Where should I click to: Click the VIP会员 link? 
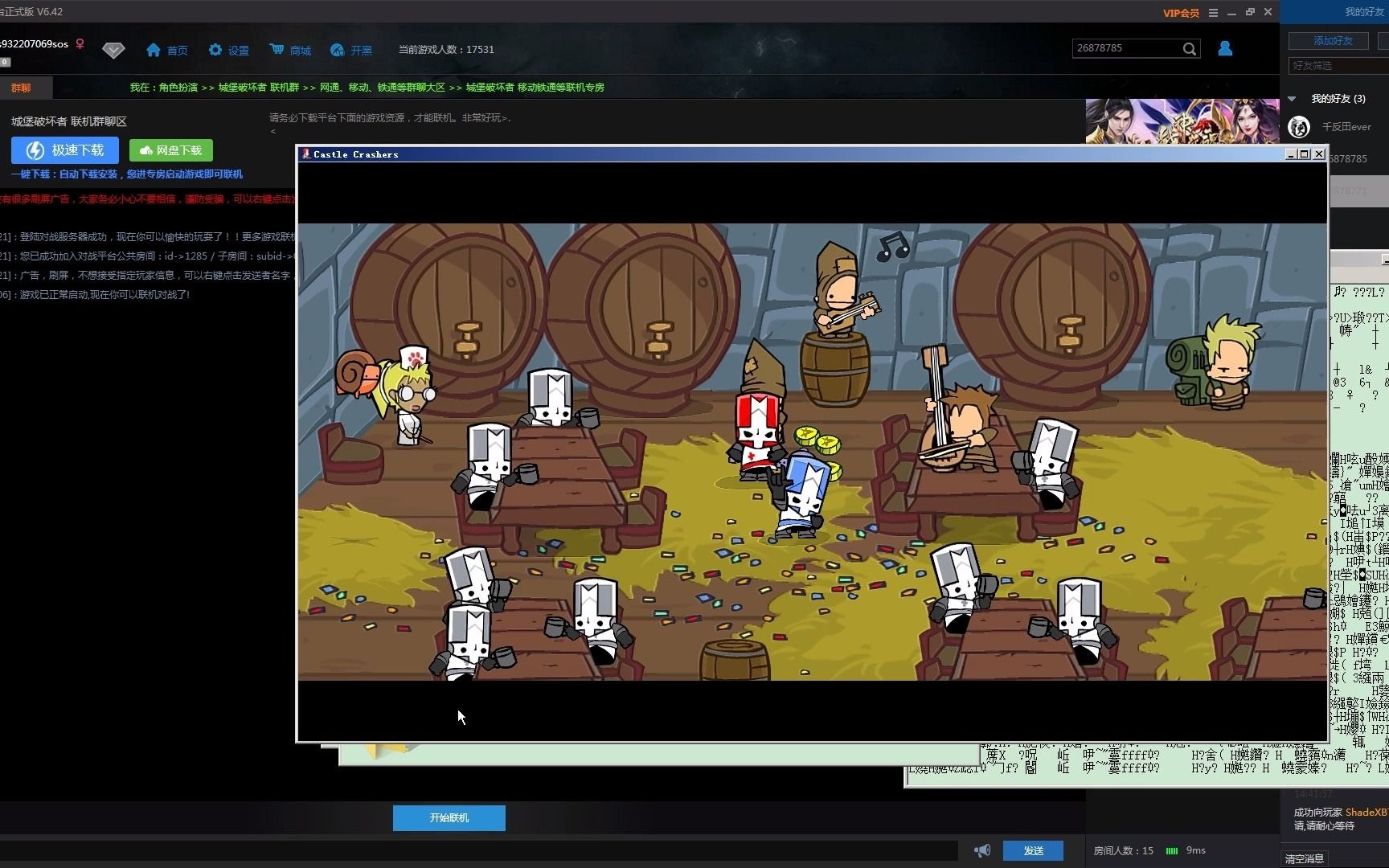pyautogui.click(x=1181, y=13)
